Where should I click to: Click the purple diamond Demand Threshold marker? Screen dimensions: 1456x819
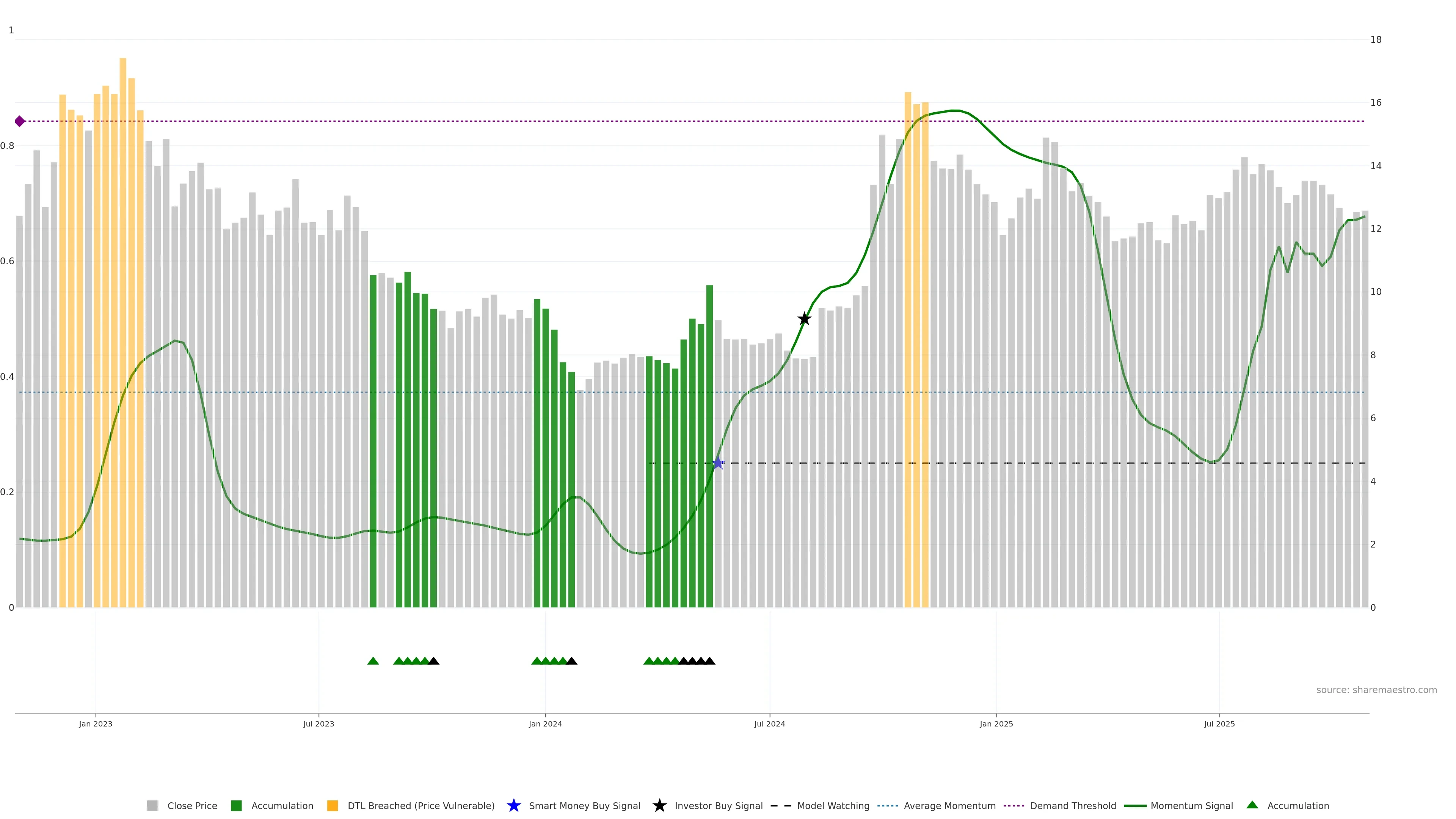tap(20, 121)
